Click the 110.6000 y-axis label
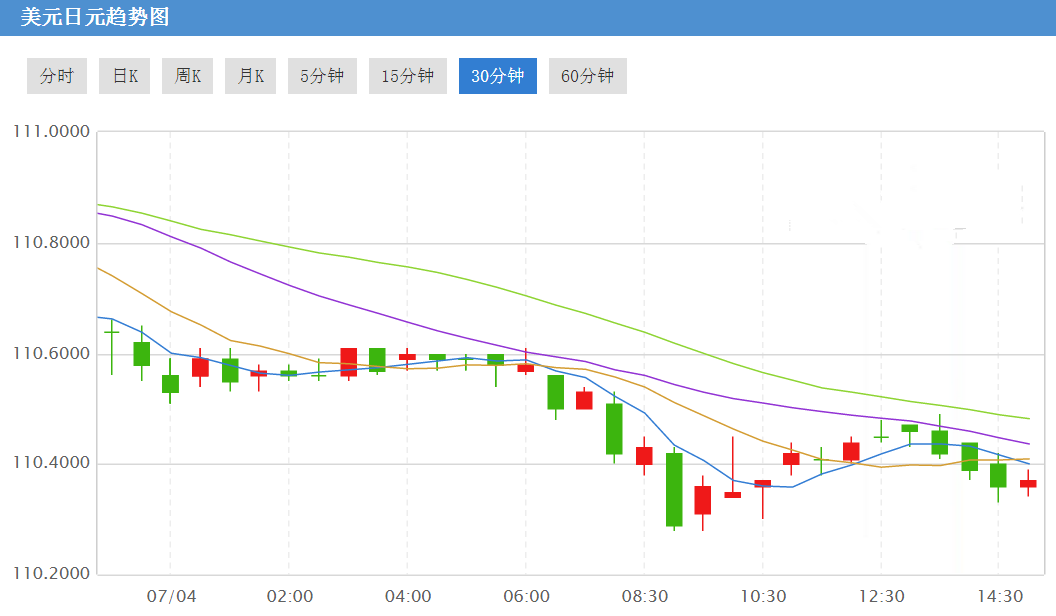The image size is (1056, 616). [x=51, y=353]
